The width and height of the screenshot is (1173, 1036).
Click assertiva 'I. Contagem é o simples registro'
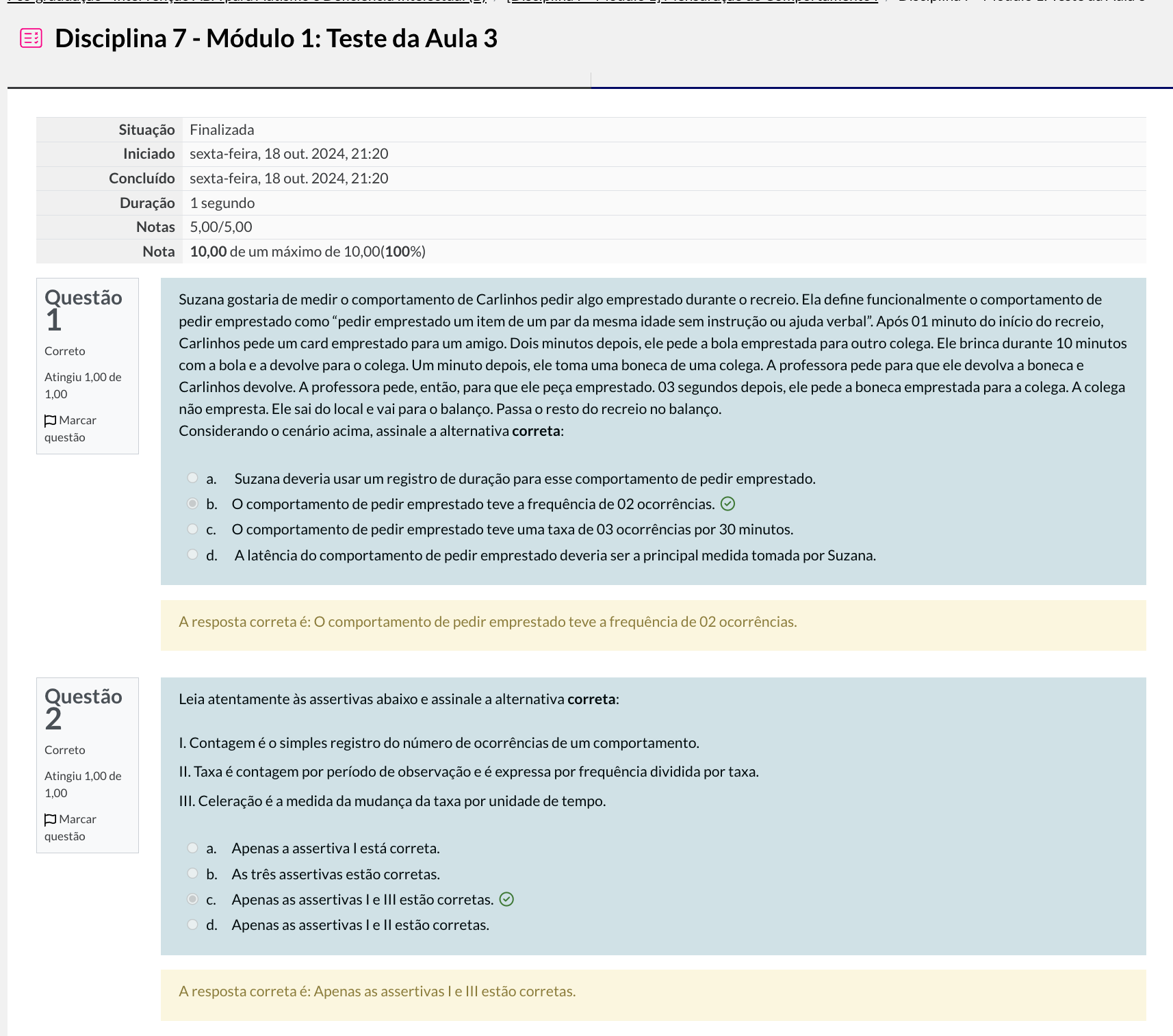coord(439,743)
